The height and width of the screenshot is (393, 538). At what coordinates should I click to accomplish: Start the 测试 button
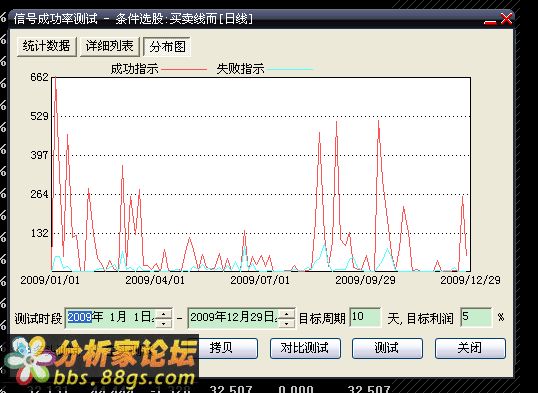tap(387, 348)
